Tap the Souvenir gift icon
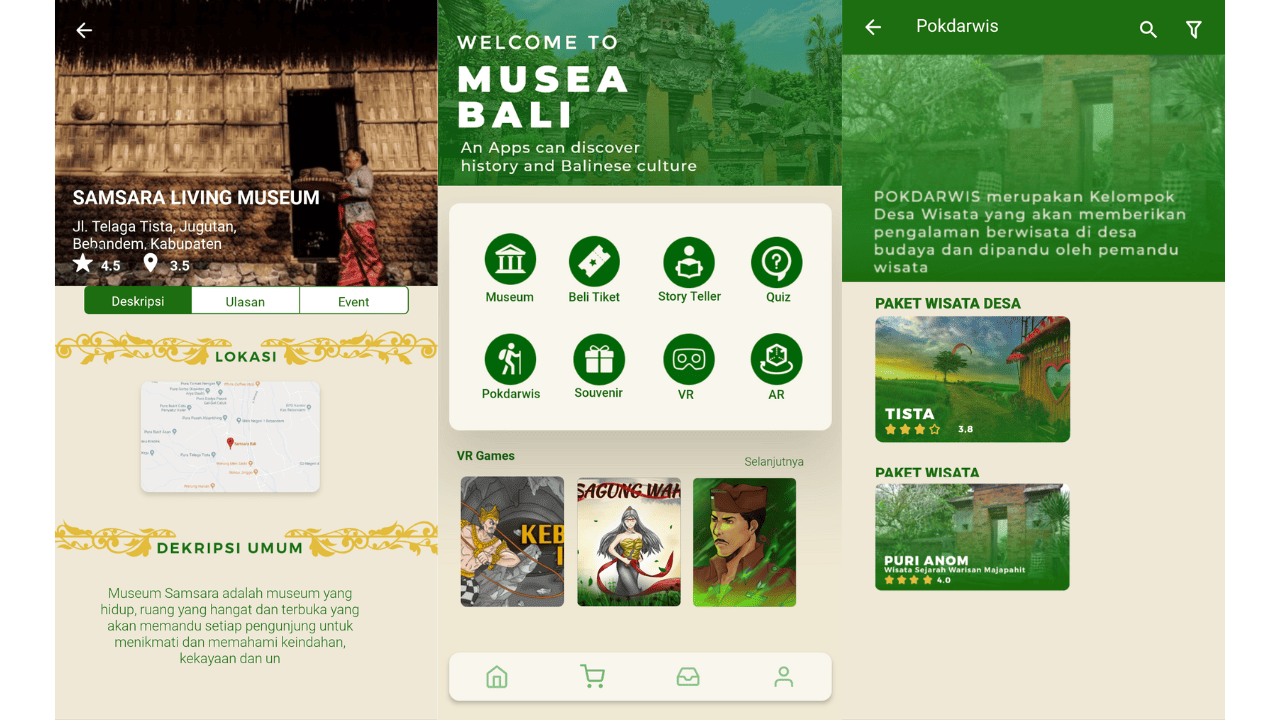 click(x=598, y=359)
